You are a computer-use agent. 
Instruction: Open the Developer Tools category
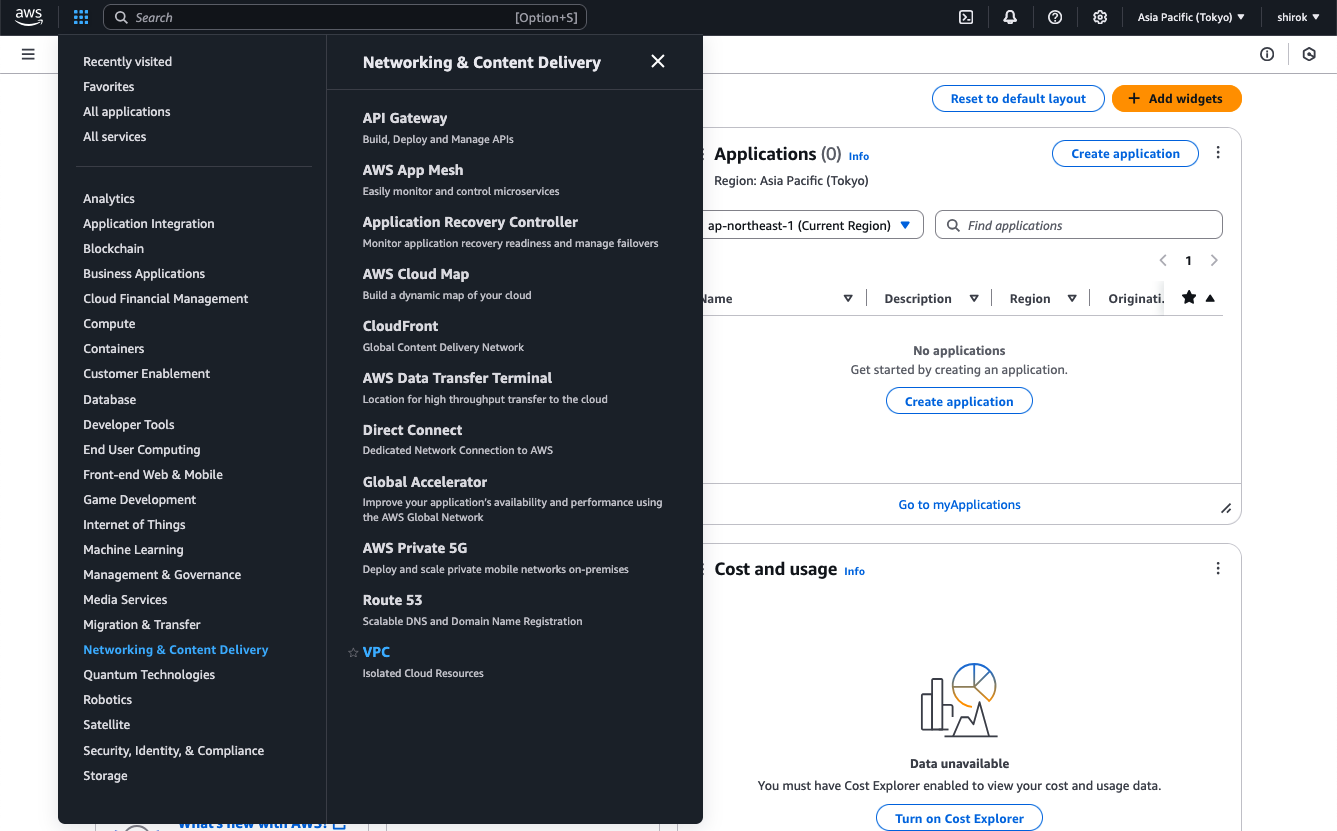point(129,425)
